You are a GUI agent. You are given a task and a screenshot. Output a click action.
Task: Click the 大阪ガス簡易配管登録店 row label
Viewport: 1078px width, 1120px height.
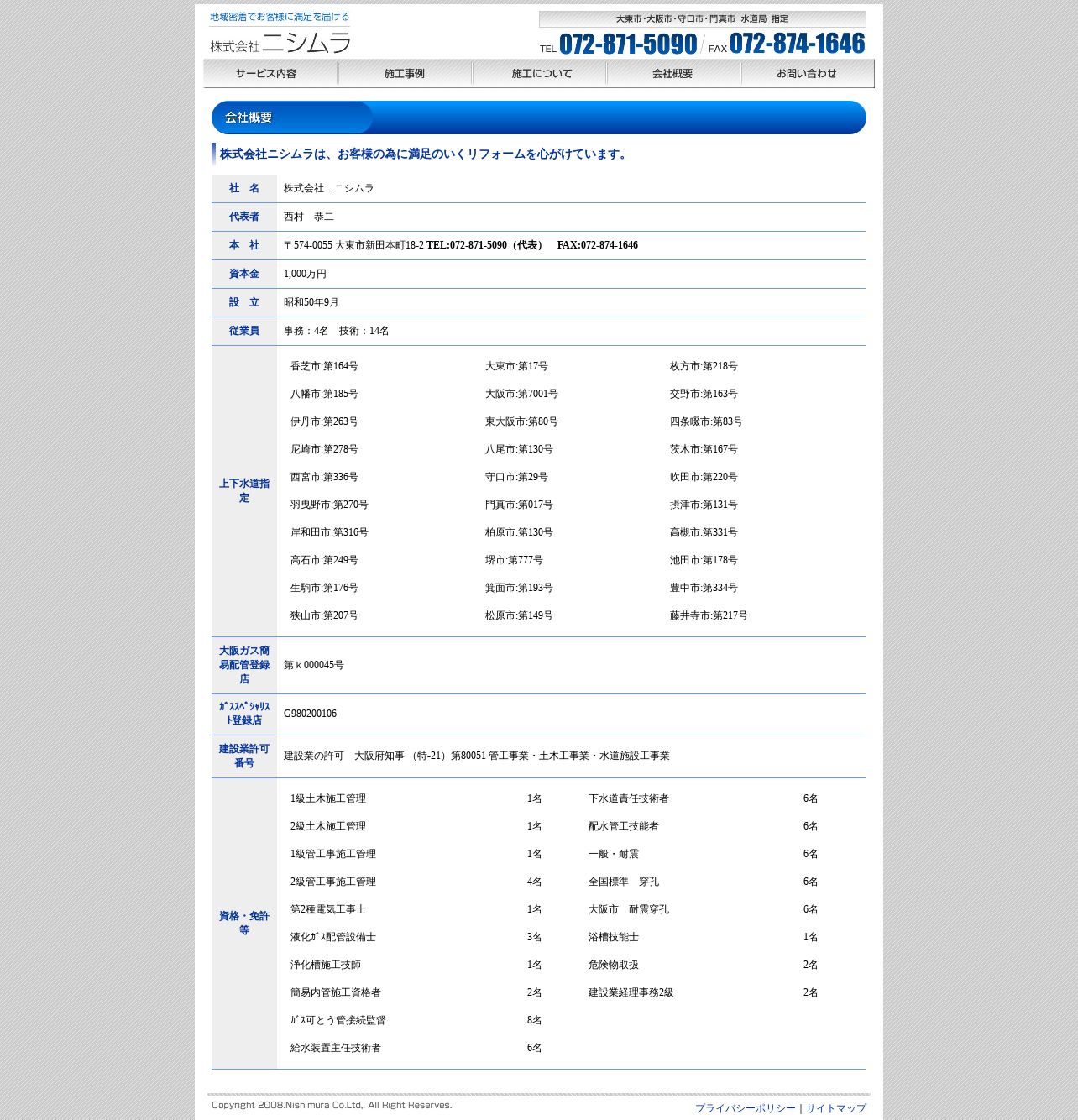coord(244,665)
